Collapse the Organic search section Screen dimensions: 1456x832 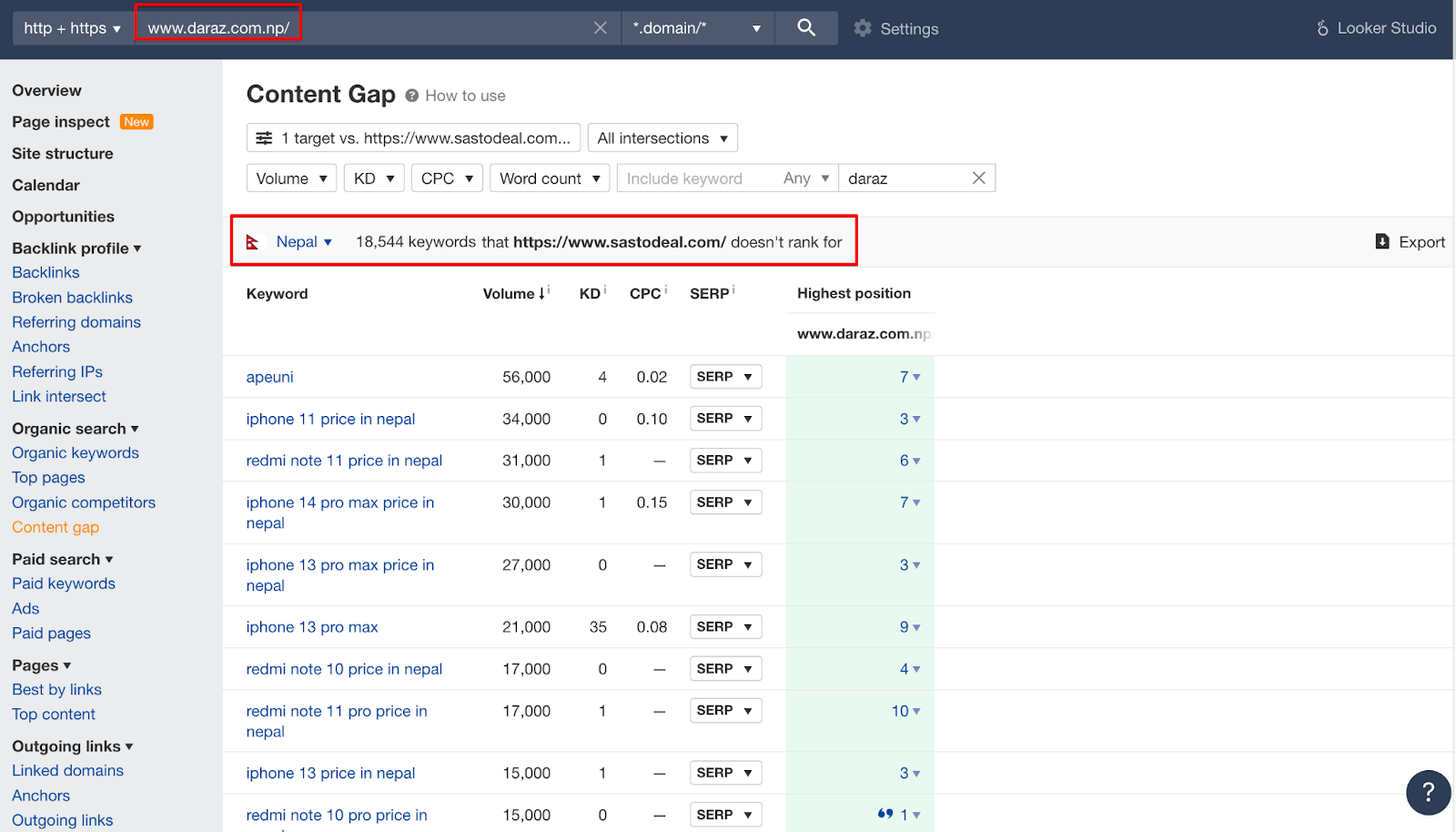(76, 429)
